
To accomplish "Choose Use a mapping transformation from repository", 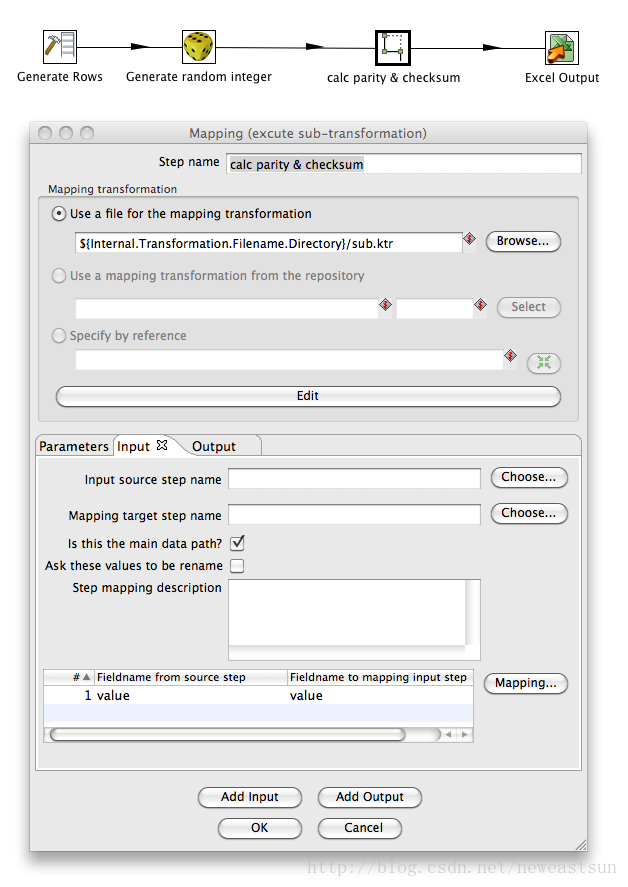I will [58, 276].
